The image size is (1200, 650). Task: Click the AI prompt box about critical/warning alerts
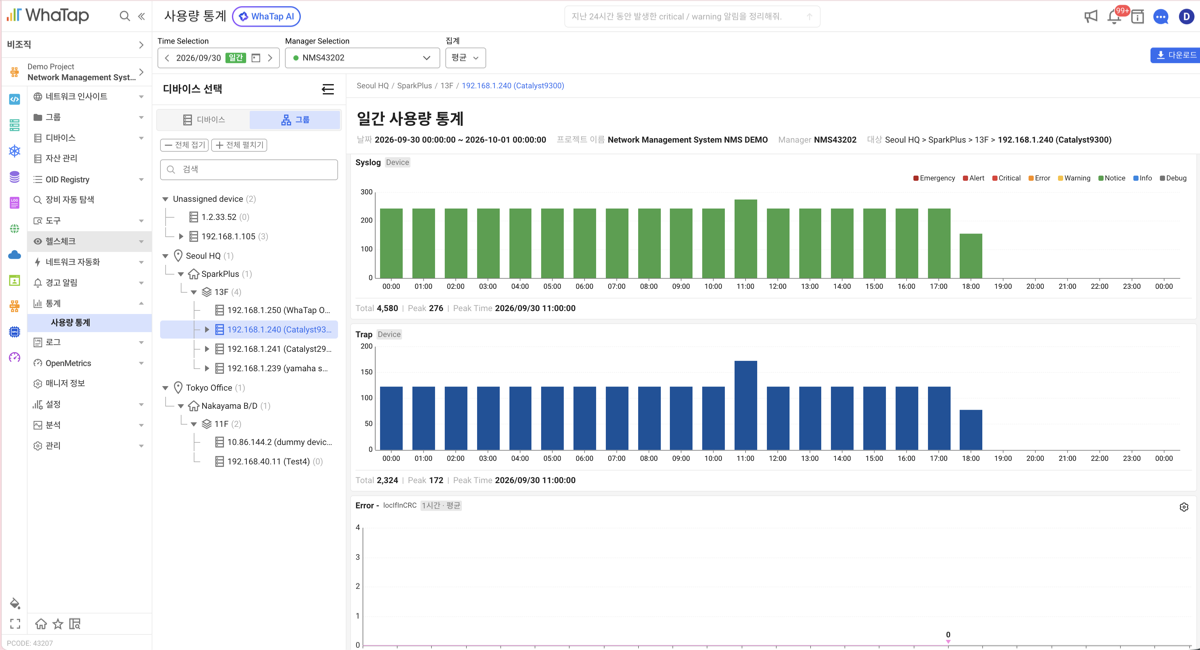(x=692, y=17)
